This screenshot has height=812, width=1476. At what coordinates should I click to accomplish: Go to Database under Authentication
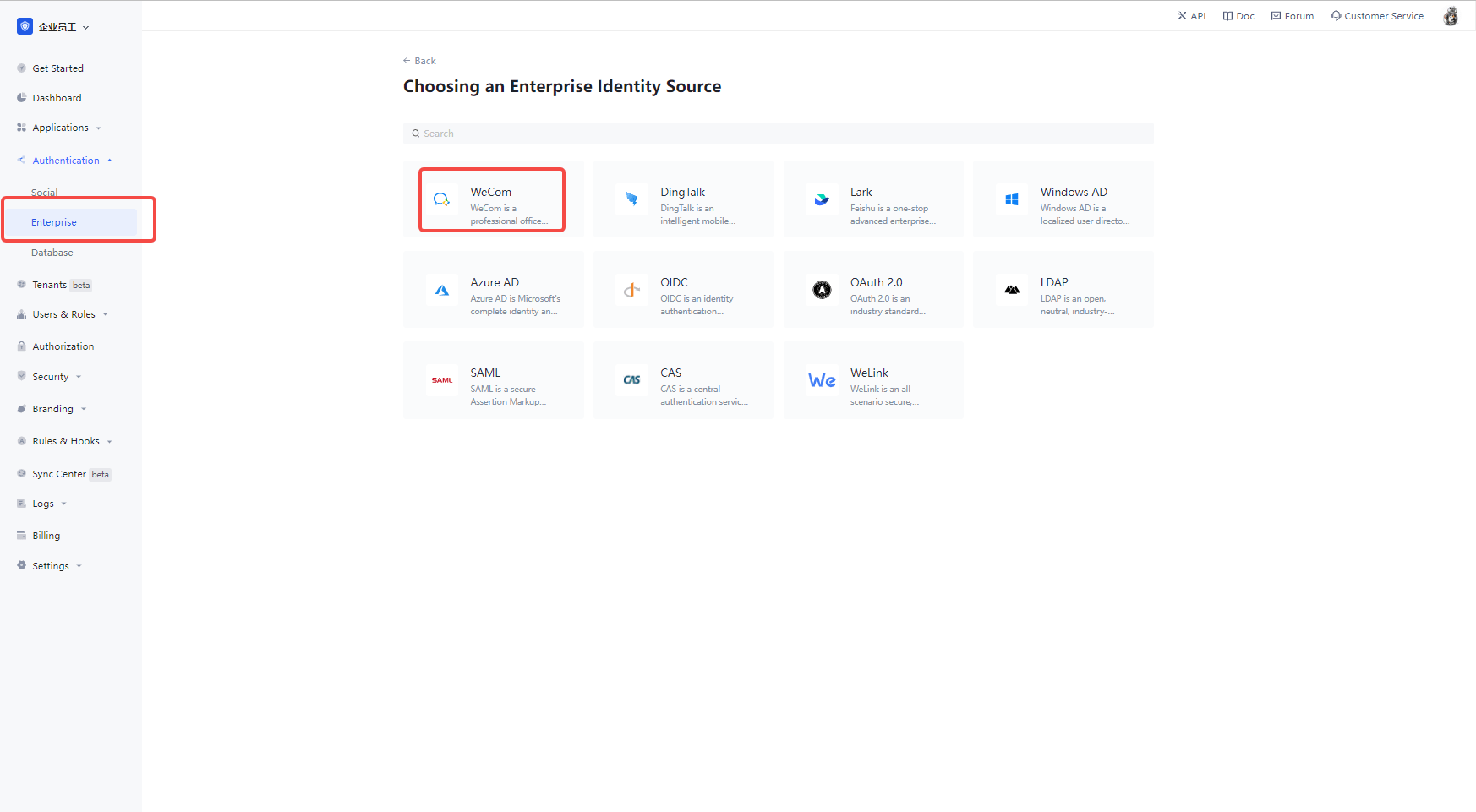pos(52,253)
